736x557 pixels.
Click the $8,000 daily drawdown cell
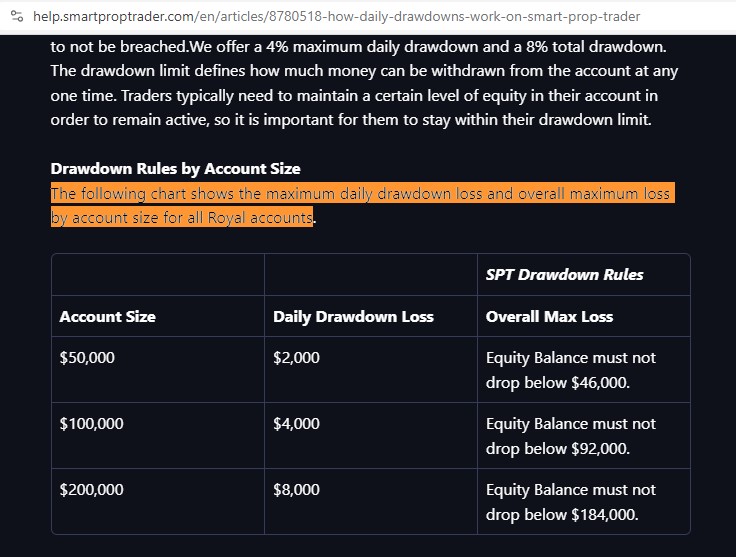[296, 489]
